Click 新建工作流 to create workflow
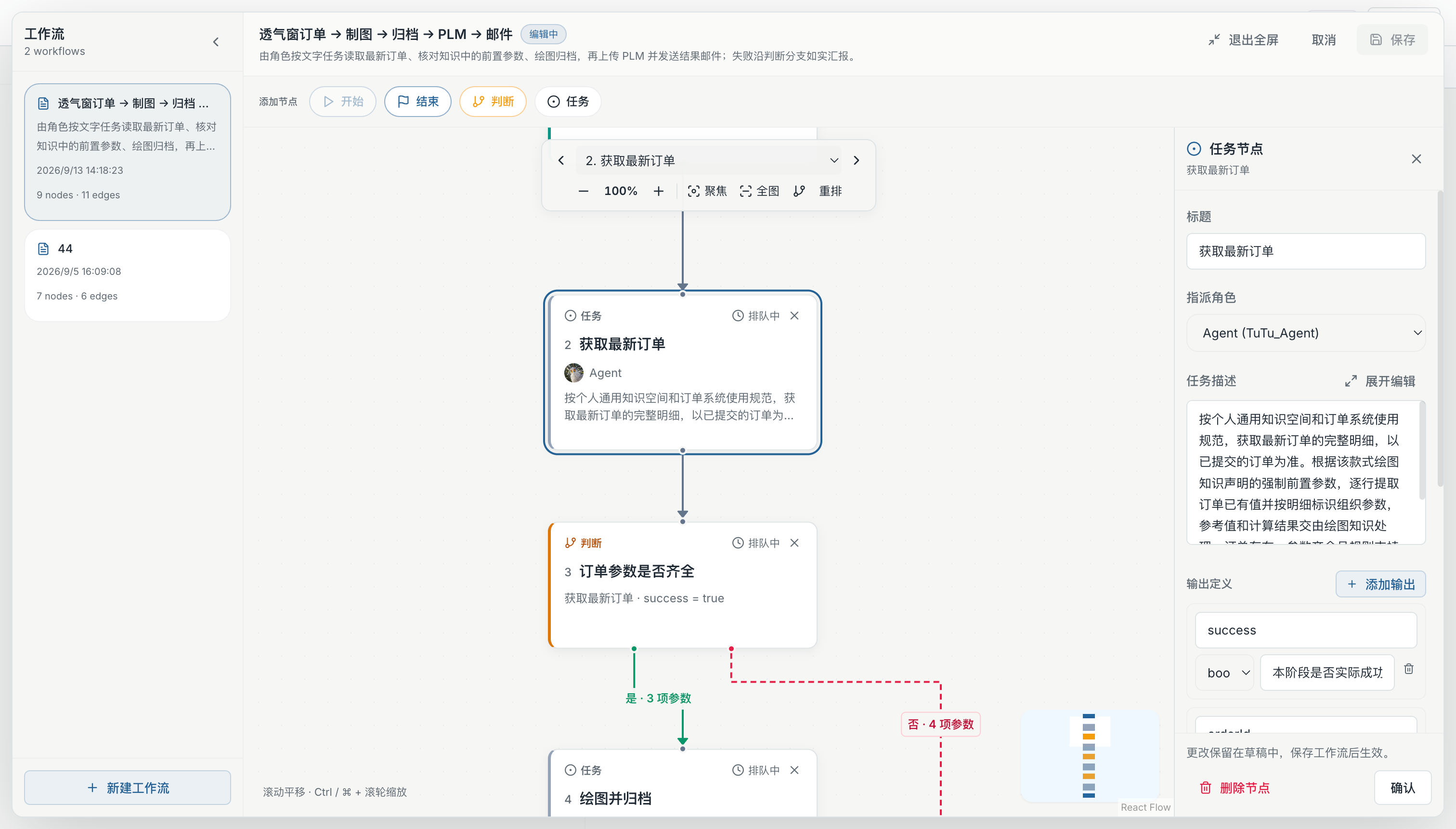 pyautogui.click(x=128, y=788)
